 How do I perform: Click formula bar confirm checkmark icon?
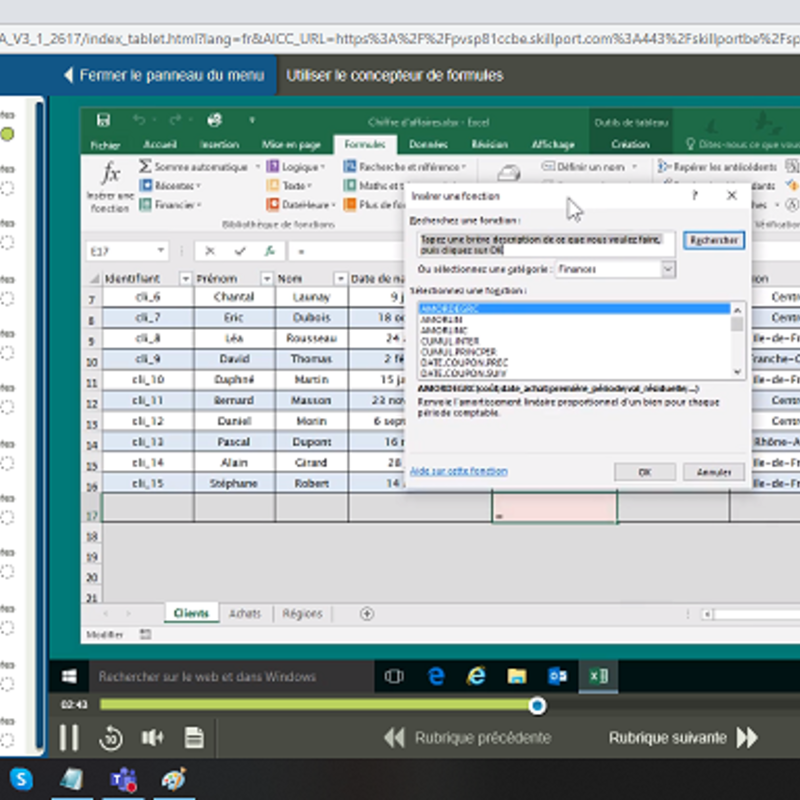pos(240,251)
